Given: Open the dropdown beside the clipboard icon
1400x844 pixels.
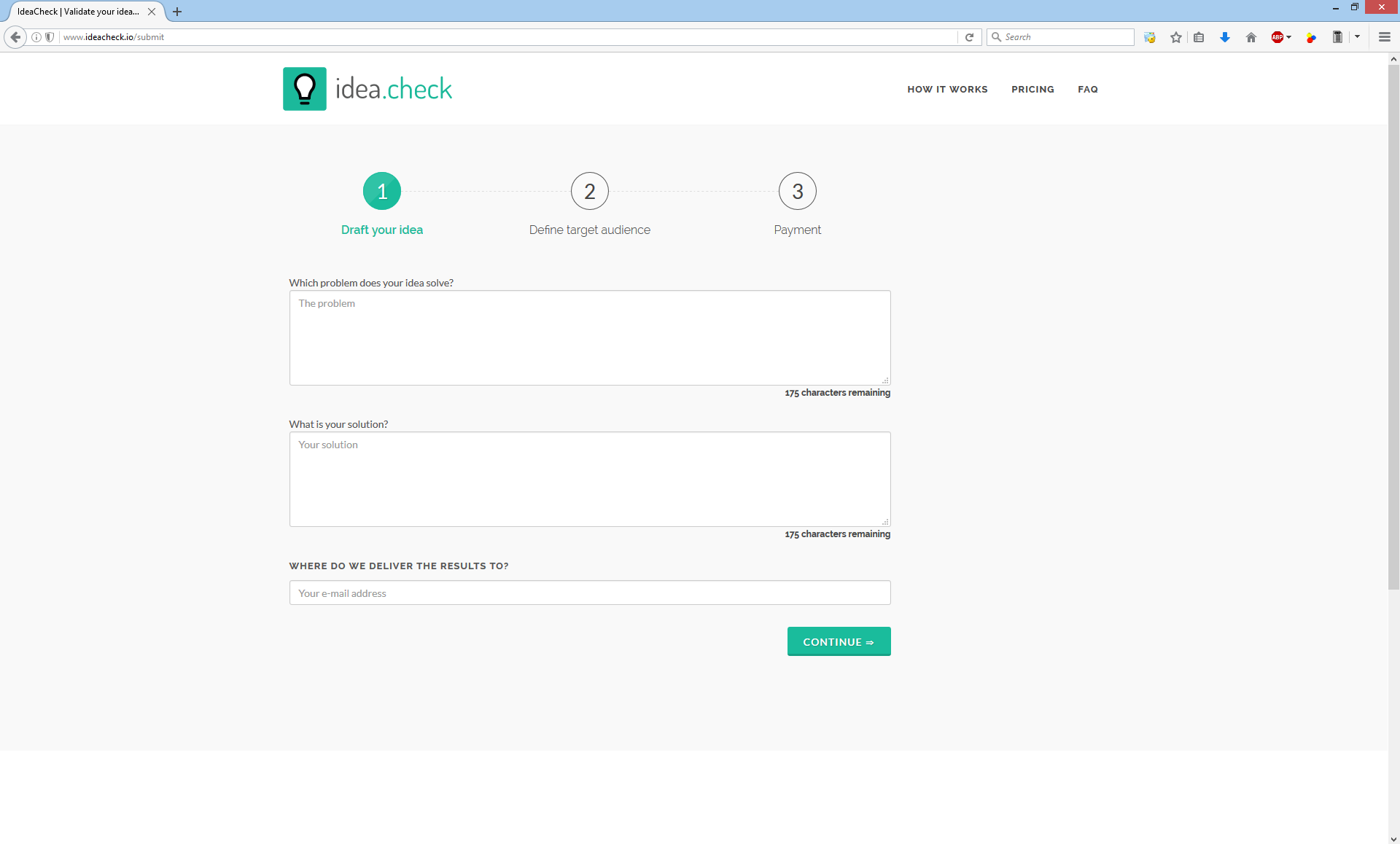Looking at the screenshot, I should [x=1358, y=36].
